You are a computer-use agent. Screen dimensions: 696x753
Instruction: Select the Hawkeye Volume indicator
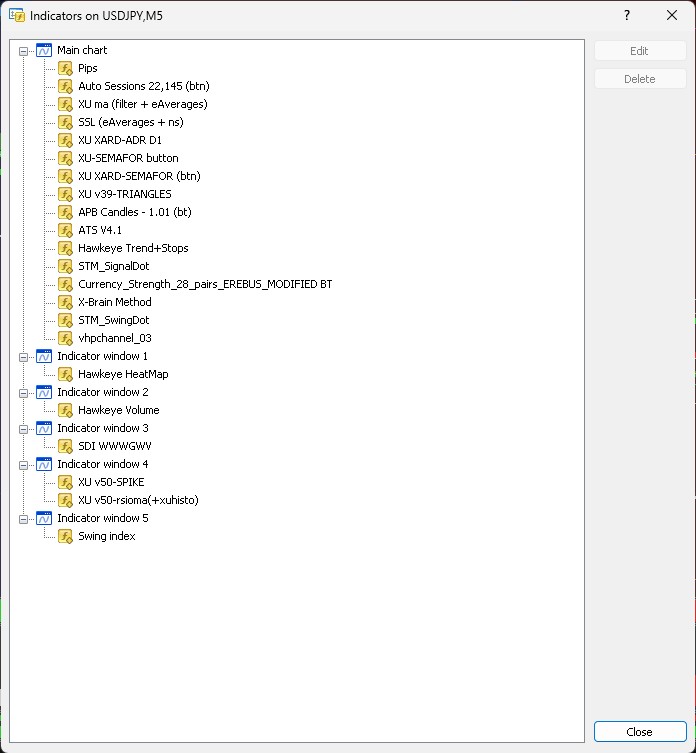(x=118, y=410)
